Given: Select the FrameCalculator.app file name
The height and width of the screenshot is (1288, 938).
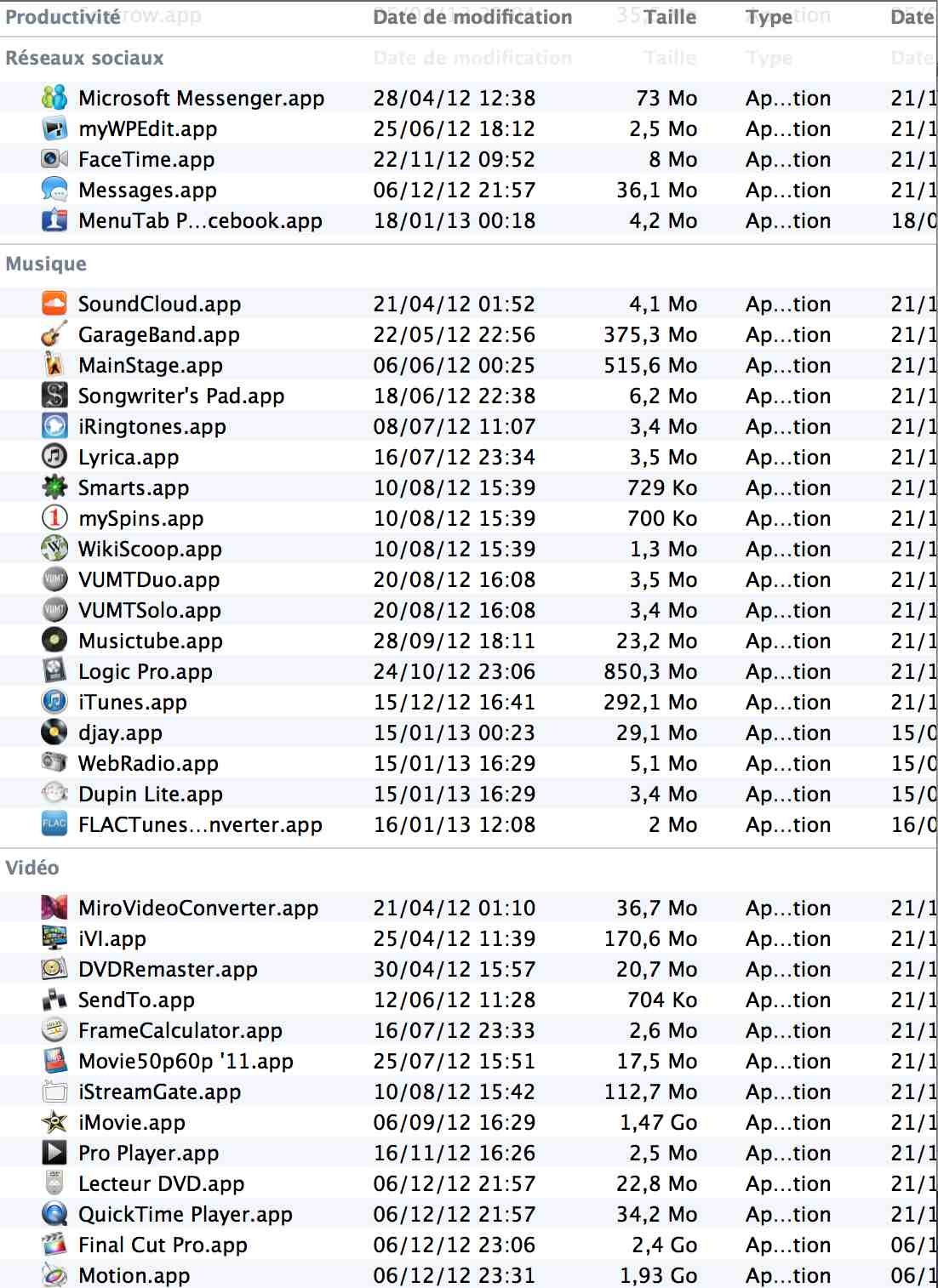Looking at the screenshot, I should coord(180,1030).
